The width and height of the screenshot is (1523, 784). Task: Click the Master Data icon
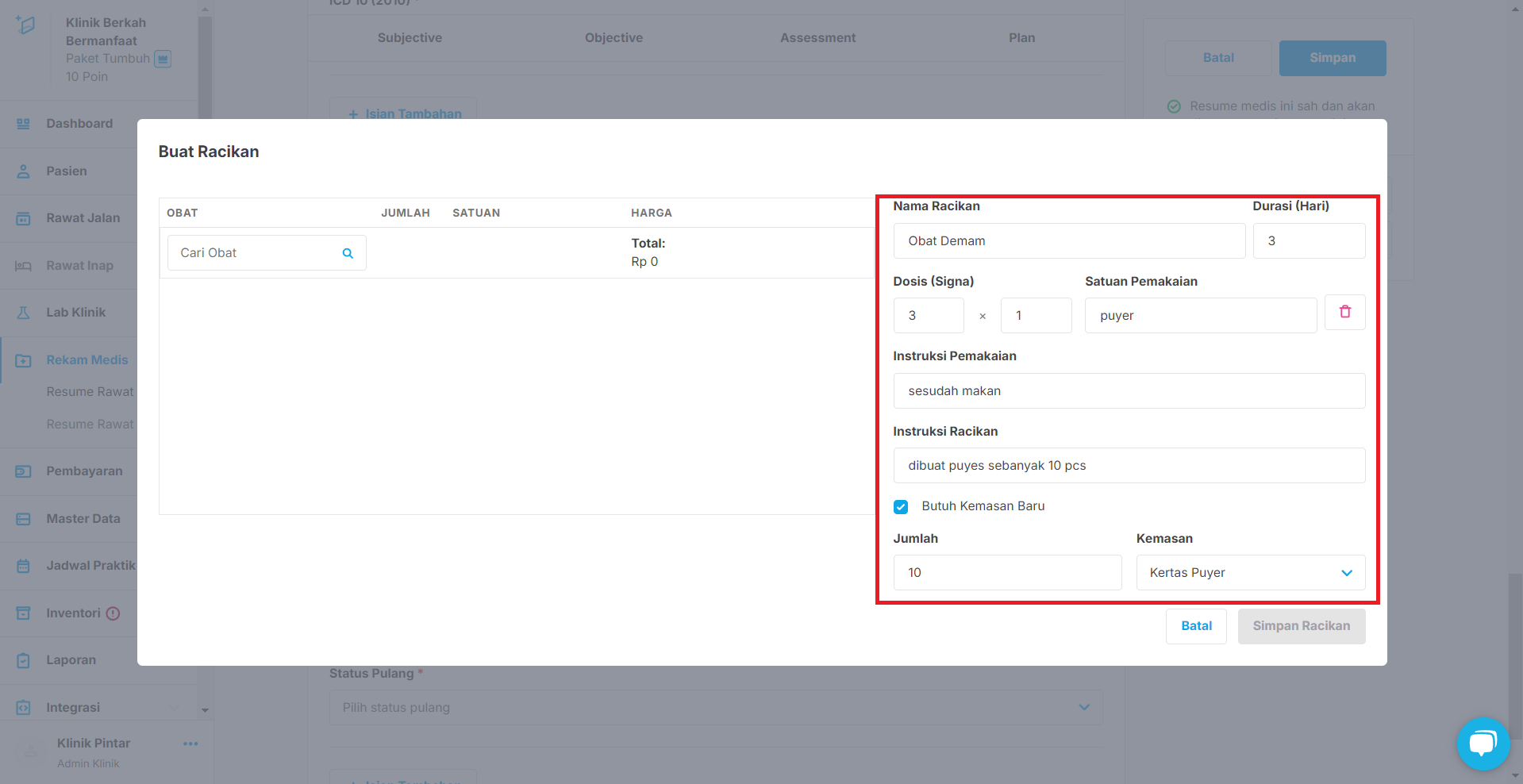(x=23, y=519)
